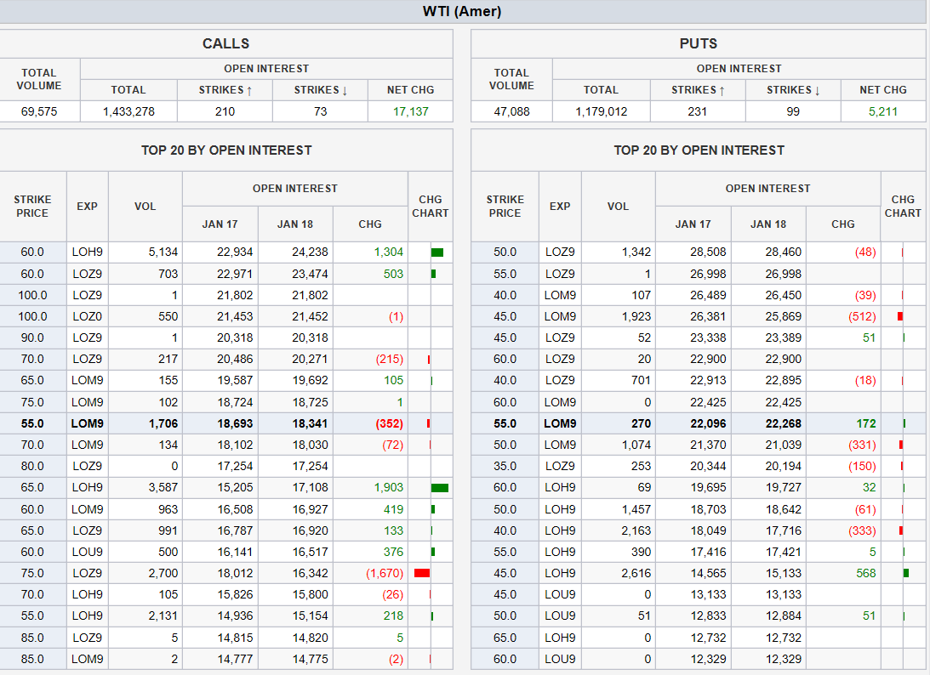The width and height of the screenshot is (930, 675).
Task: Select the highlighted 55.0 LOM9 calls row
Action: click(x=226, y=424)
